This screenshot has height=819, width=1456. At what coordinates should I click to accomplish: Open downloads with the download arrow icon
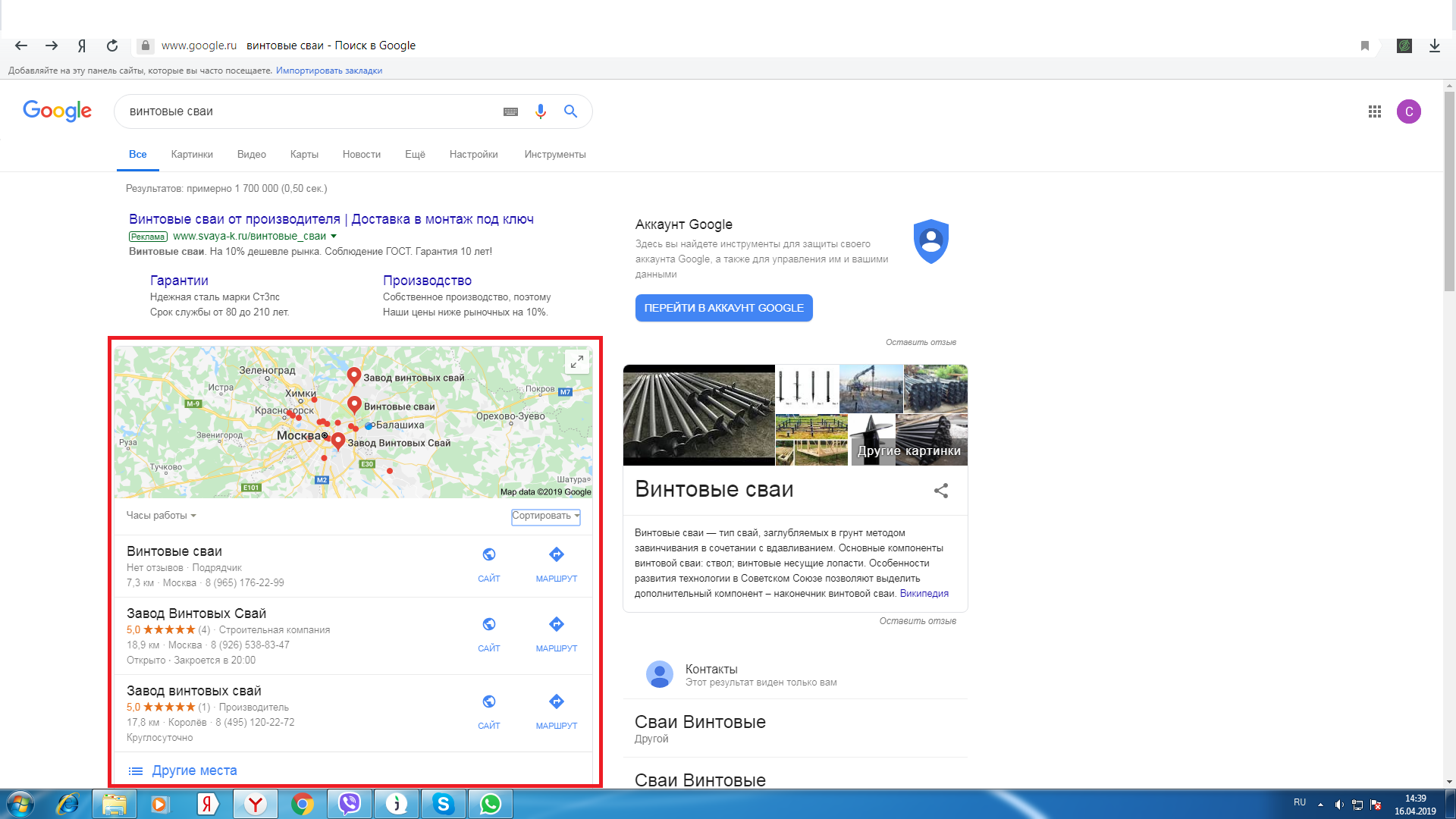pyautogui.click(x=1435, y=45)
